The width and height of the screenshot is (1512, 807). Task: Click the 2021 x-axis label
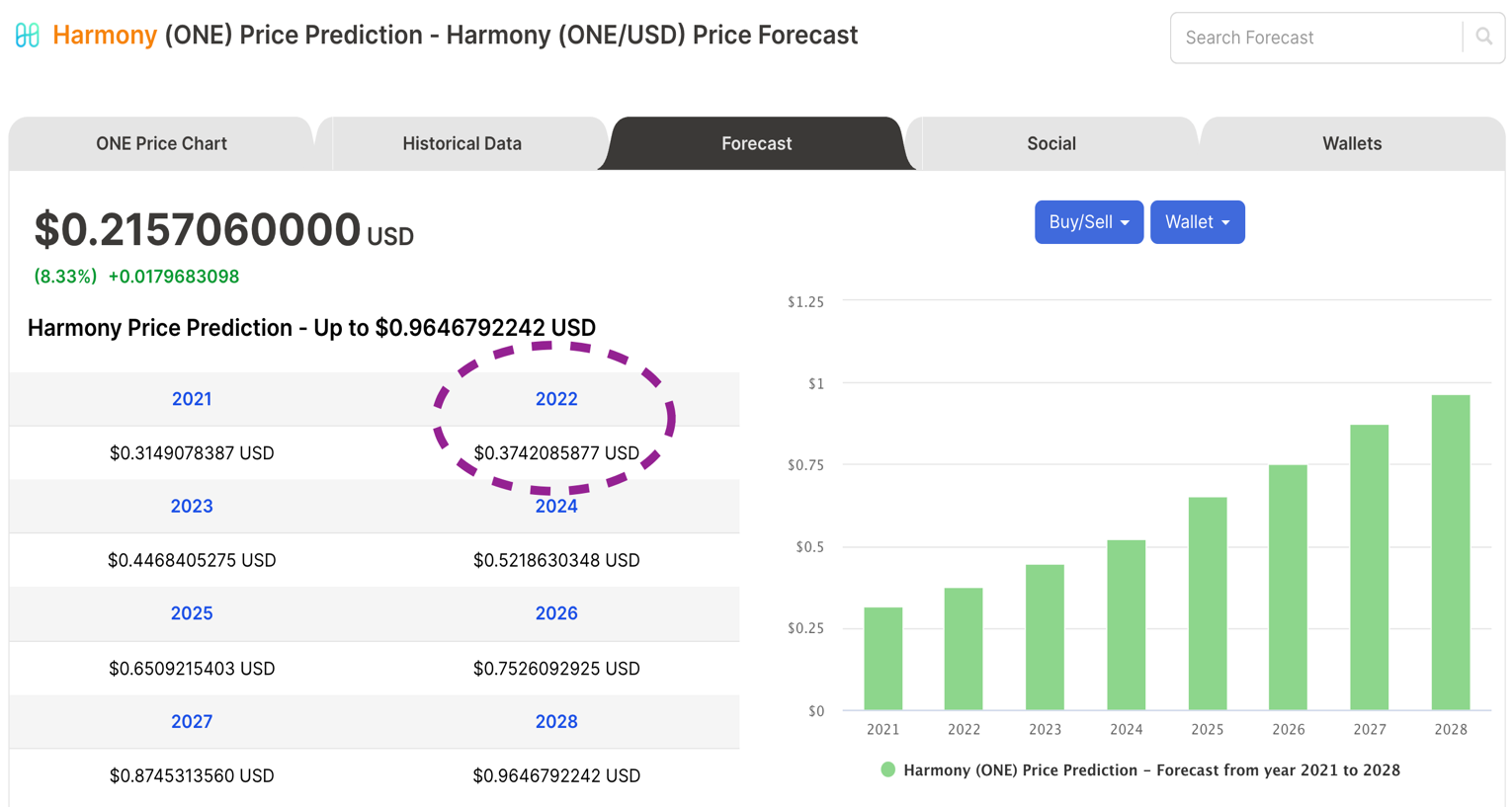coord(882,730)
